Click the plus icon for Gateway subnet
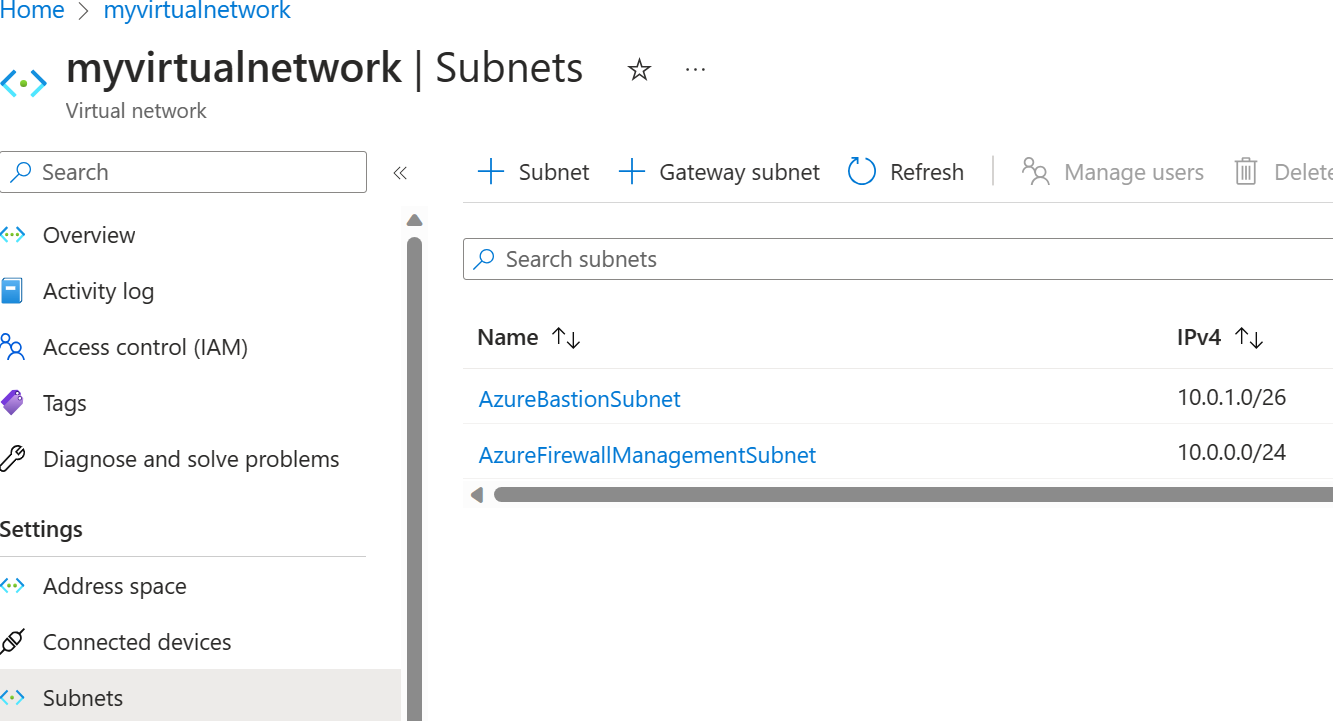1333x721 pixels. click(632, 172)
